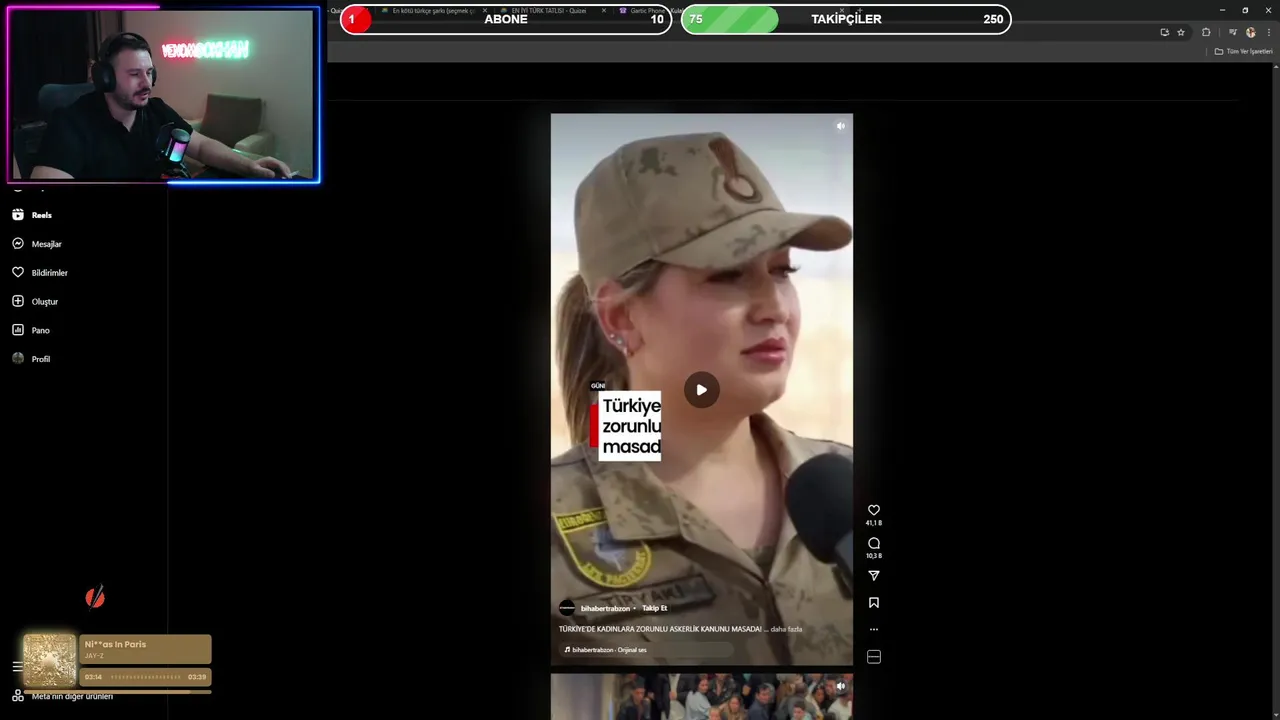Open the browser extensions puzzle icon

pyautogui.click(x=1206, y=32)
